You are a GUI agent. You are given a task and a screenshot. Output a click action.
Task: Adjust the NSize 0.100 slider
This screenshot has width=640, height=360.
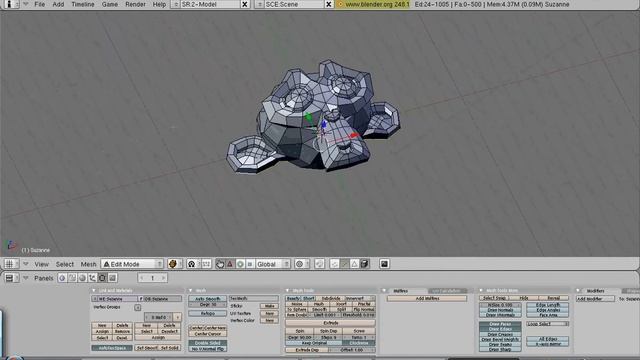500,305
